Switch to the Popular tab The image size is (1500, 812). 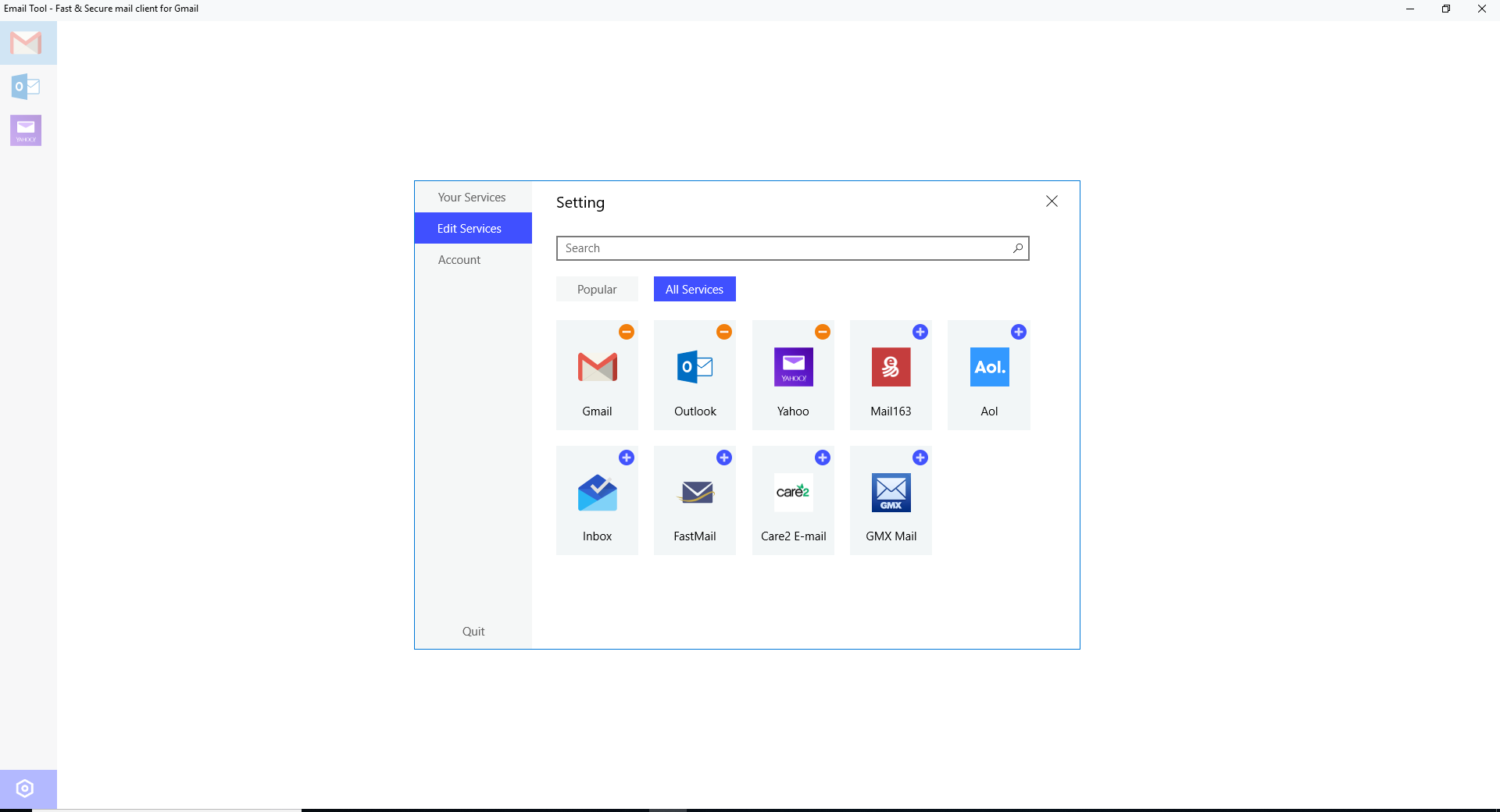click(597, 290)
